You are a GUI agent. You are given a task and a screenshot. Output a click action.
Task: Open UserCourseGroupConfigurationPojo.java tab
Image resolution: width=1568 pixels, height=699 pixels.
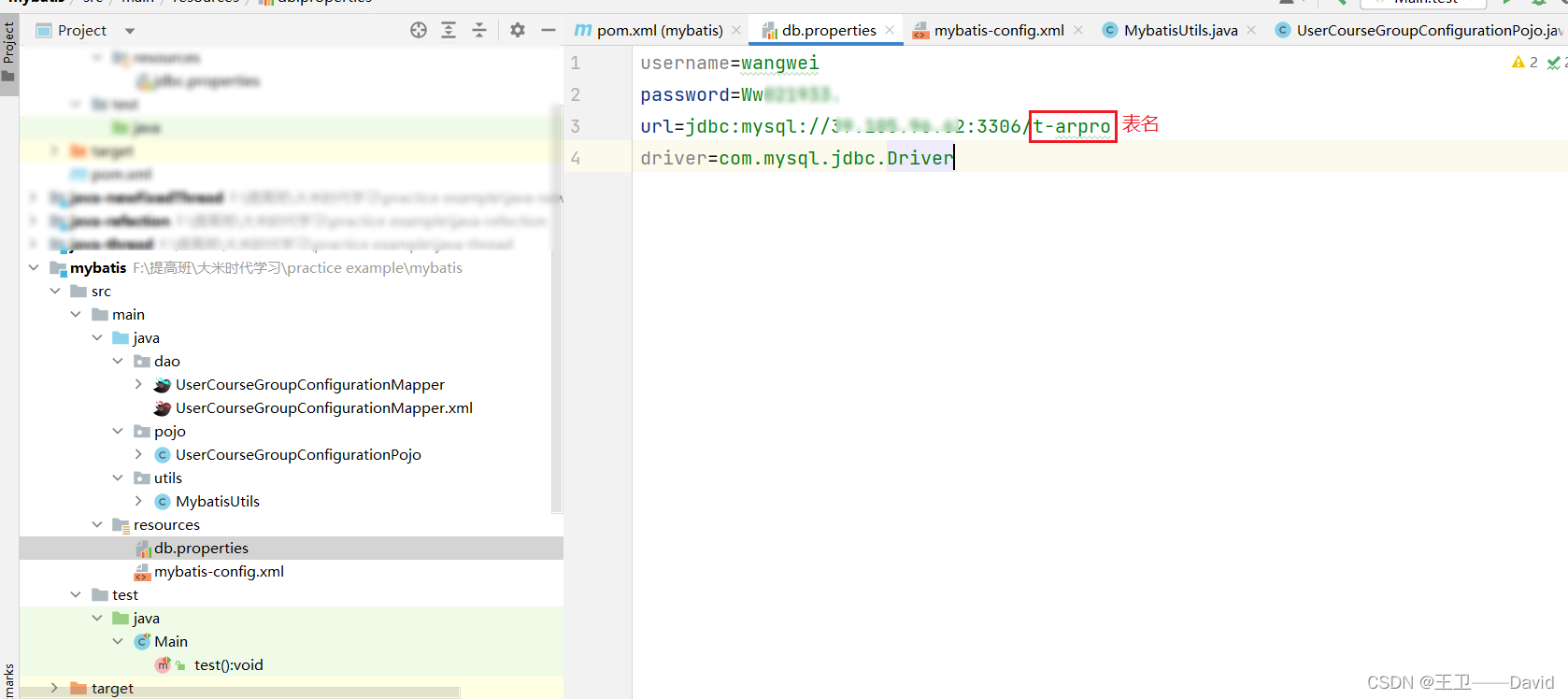pyautogui.click(x=1420, y=30)
